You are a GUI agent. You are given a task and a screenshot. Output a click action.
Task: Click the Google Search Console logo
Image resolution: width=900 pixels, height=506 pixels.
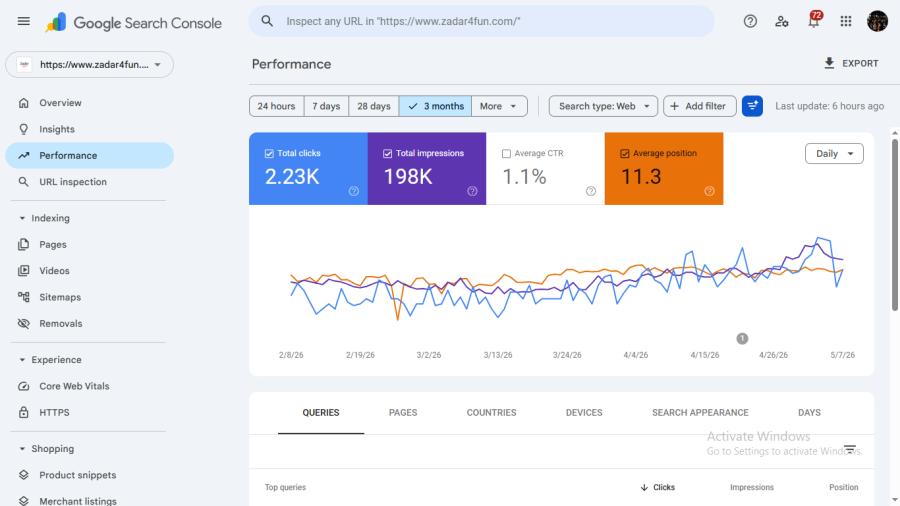pos(134,23)
